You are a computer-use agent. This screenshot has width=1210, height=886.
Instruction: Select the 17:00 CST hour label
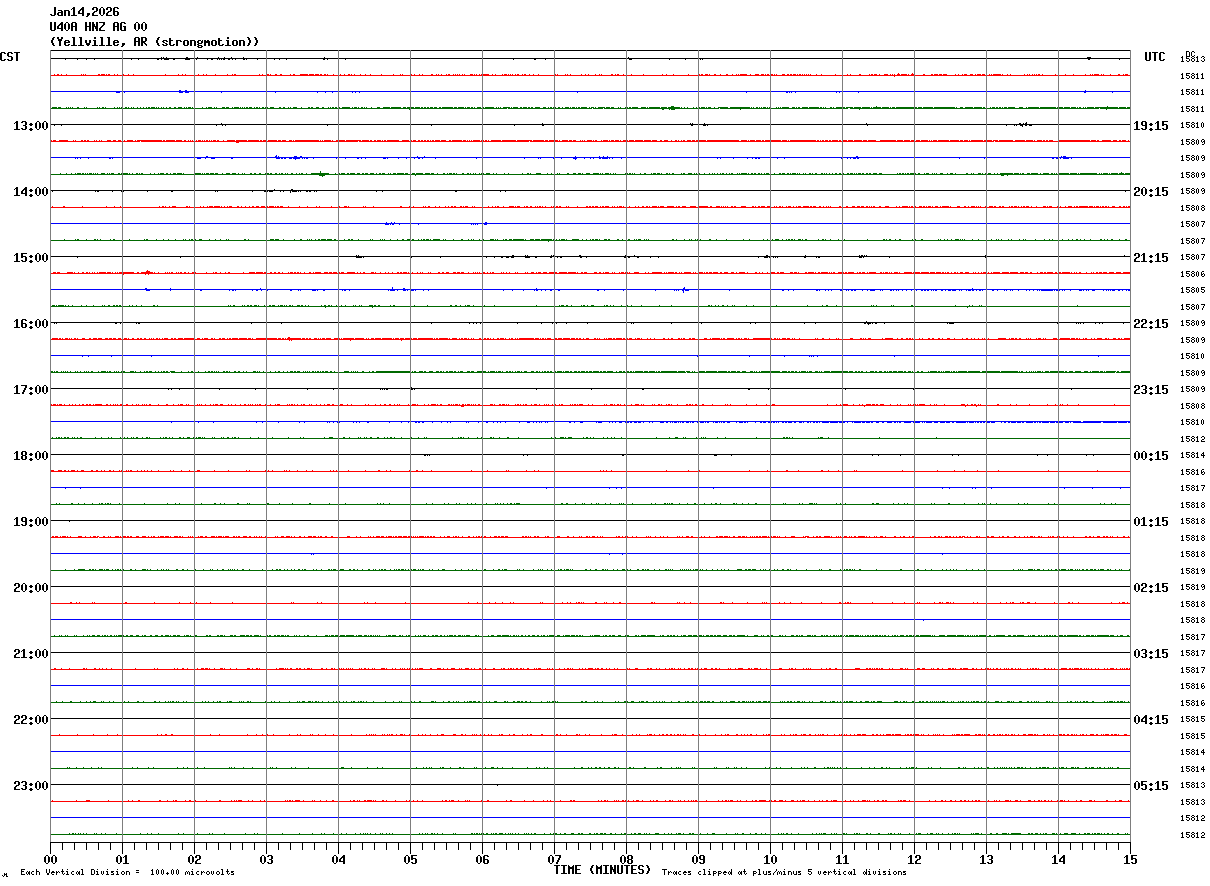(31, 390)
